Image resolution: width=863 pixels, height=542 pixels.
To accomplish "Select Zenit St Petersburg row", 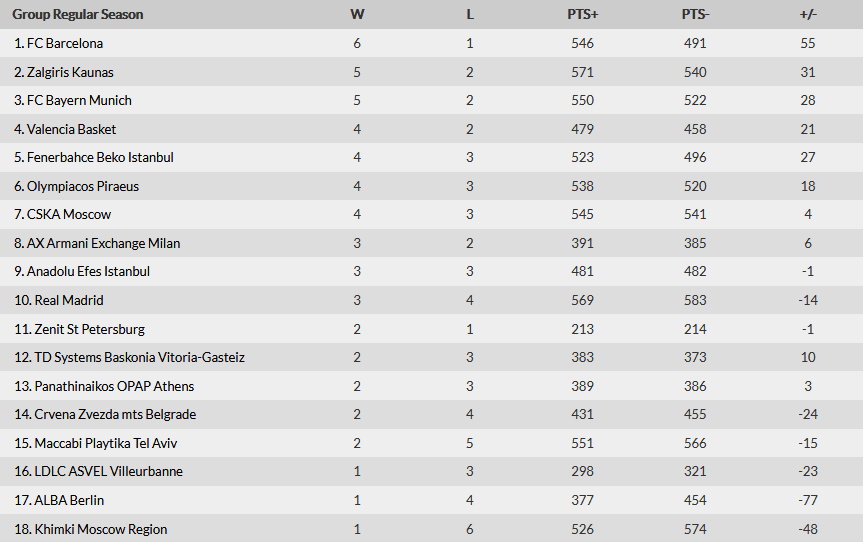I will tap(90, 329).
